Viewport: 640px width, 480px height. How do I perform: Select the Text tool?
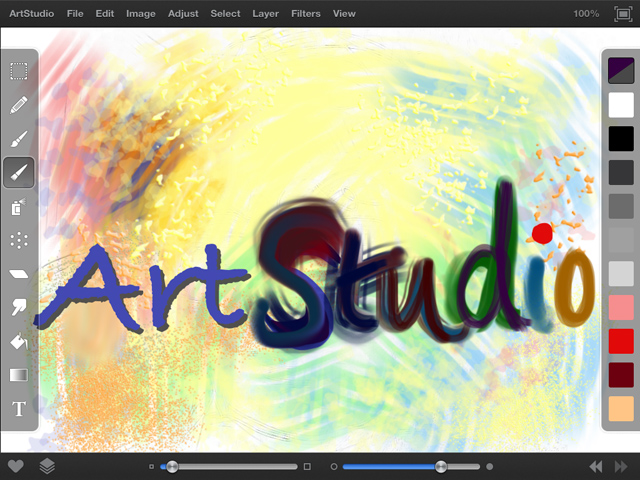coord(19,409)
